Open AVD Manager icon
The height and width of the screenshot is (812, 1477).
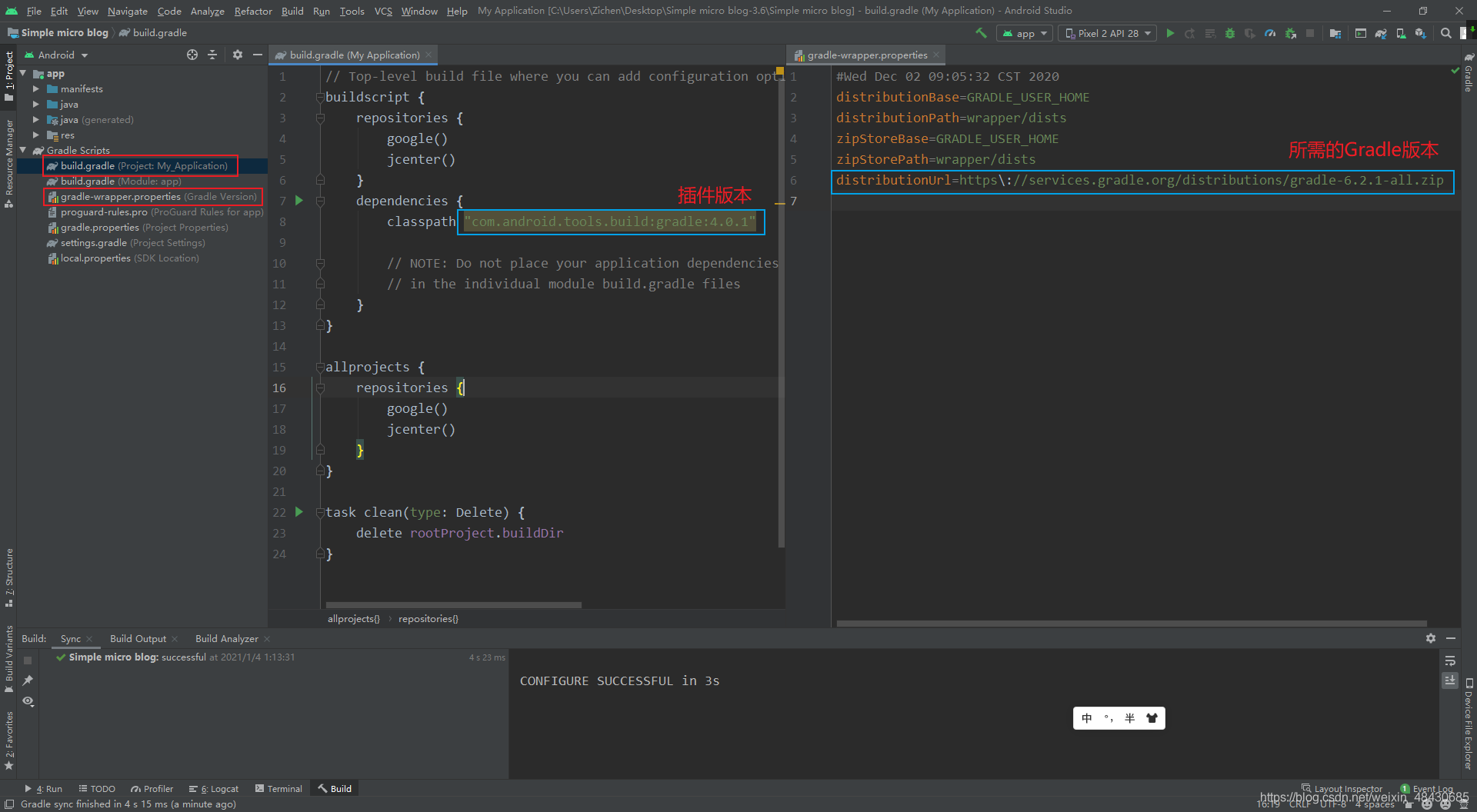(1401, 33)
